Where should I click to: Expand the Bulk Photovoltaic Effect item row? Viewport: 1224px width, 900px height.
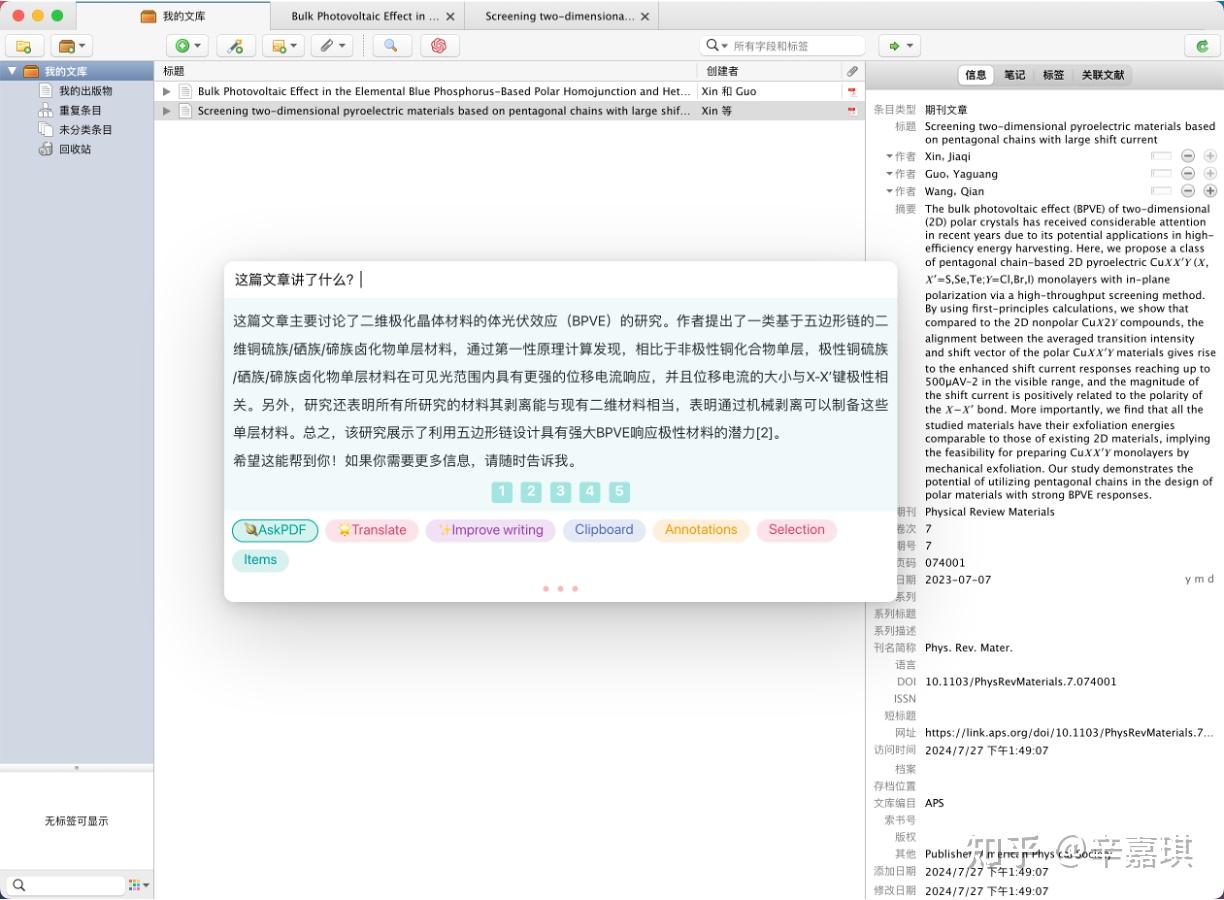pos(167,91)
